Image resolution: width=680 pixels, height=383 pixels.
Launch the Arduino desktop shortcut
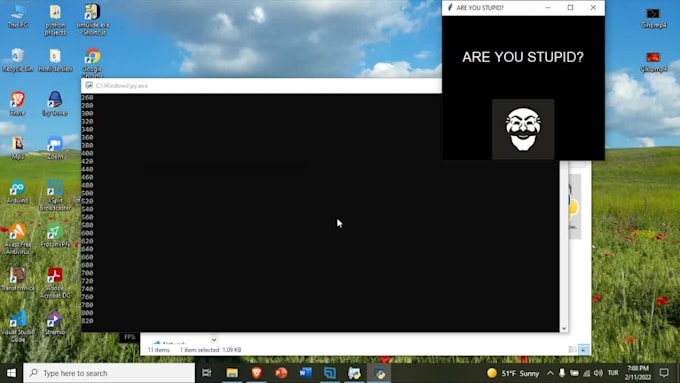point(18,192)
